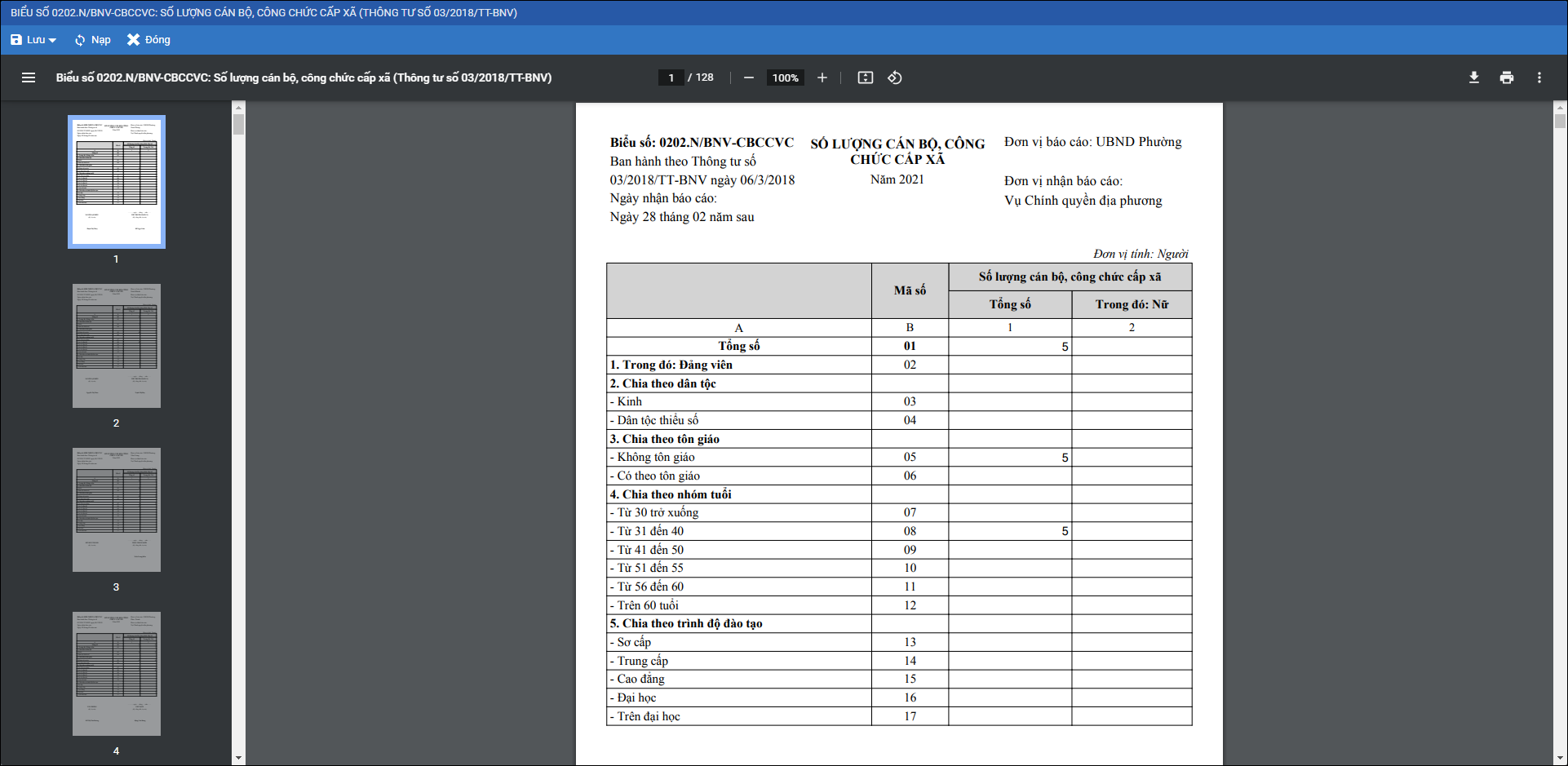
Task: Click the fit to page icon
Action: (x=865, y=77)
